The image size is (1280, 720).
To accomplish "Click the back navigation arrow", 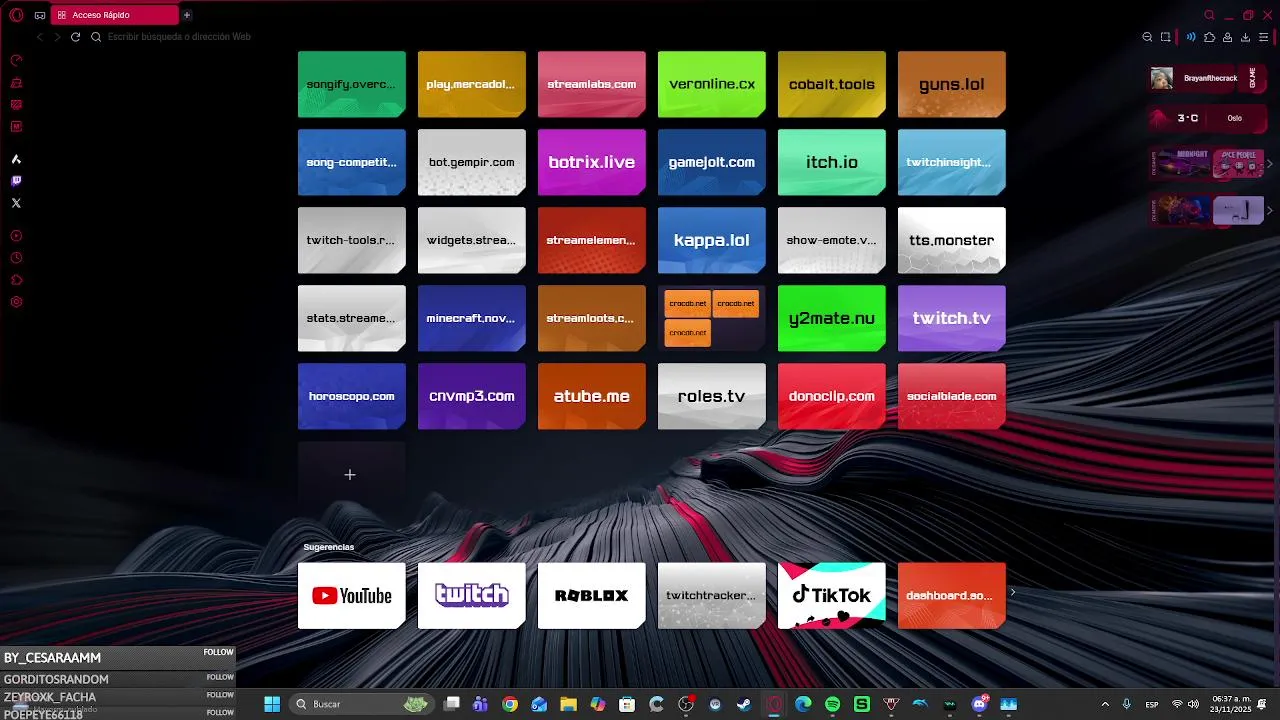I will click(x=40, y=37).
